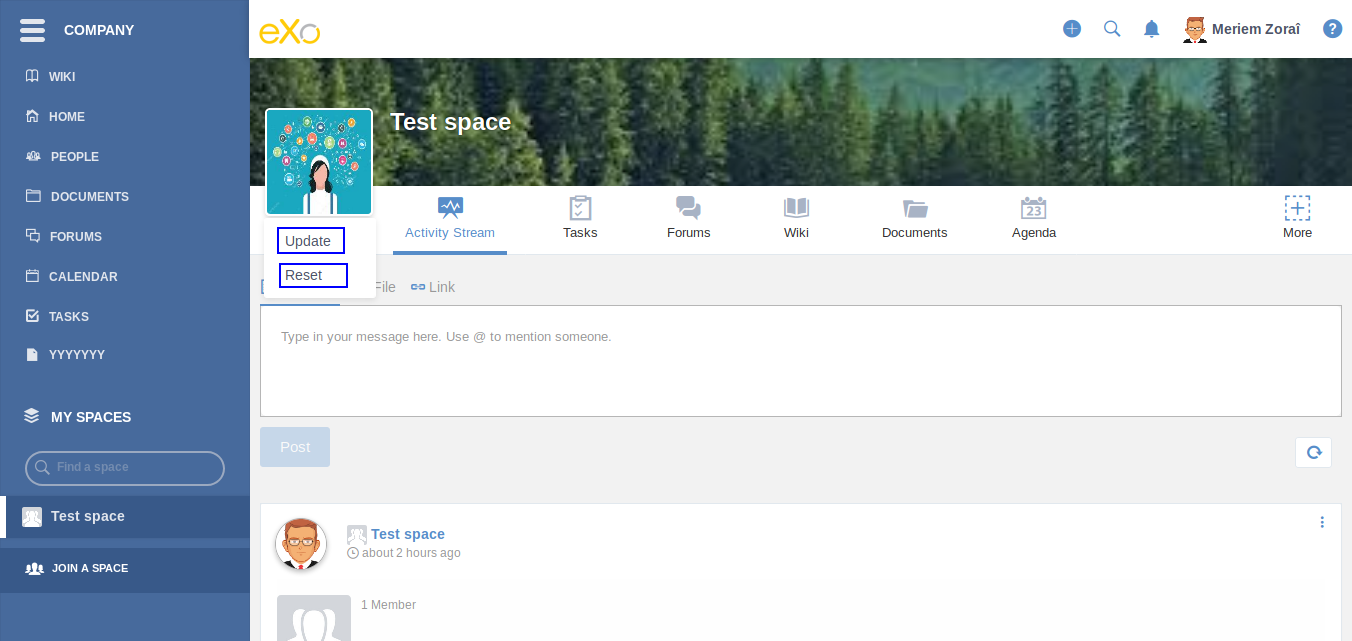Click the activity author avatar

[x=301, y=544]
